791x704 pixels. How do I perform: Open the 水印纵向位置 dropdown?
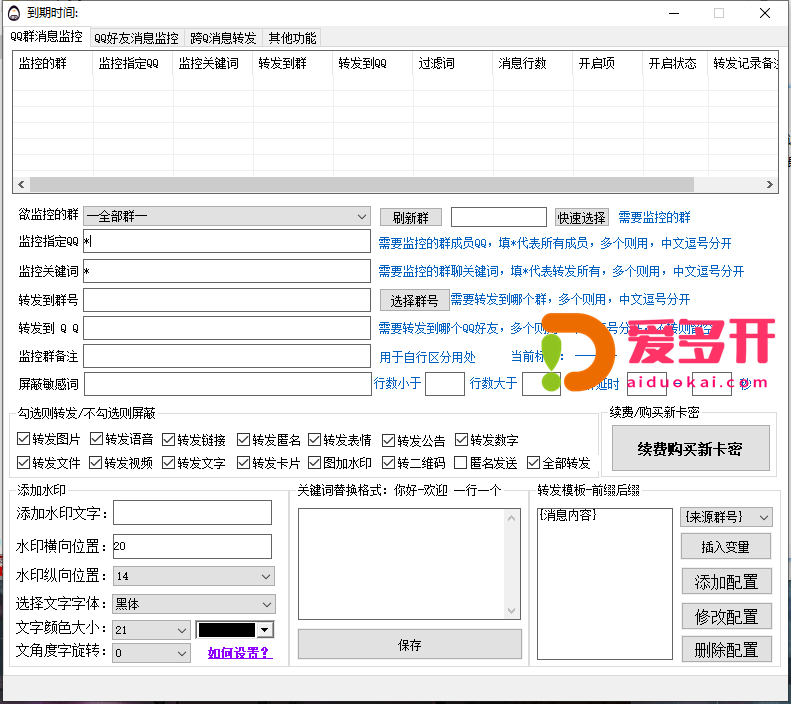tap(194, 576)
